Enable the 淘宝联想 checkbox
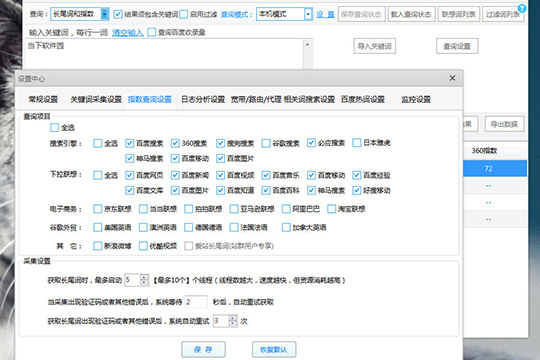 click(331, 209)
